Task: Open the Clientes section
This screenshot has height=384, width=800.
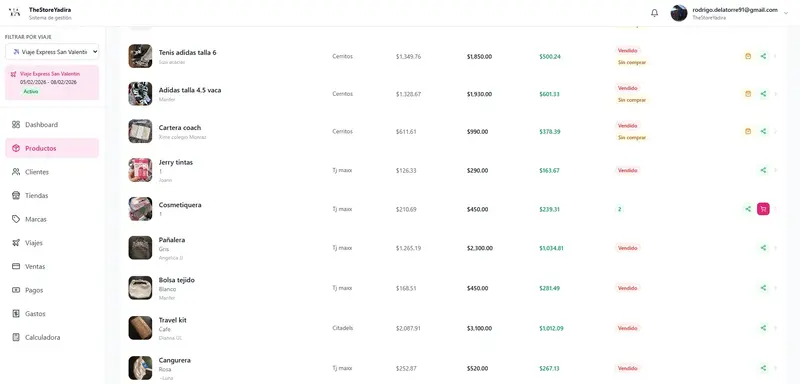Action: coord(52,172)
